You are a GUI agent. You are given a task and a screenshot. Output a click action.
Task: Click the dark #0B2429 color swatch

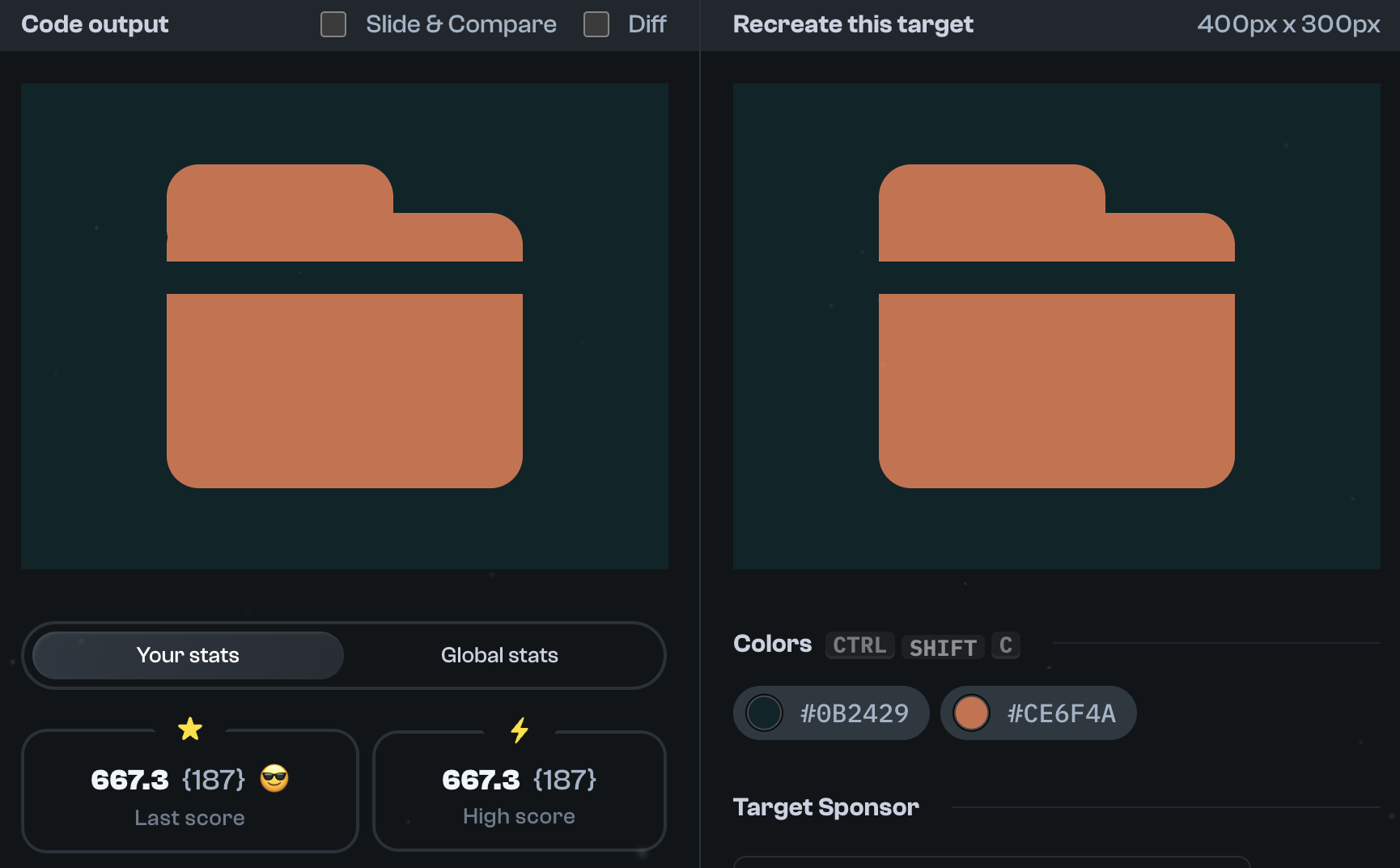[764, 713]
